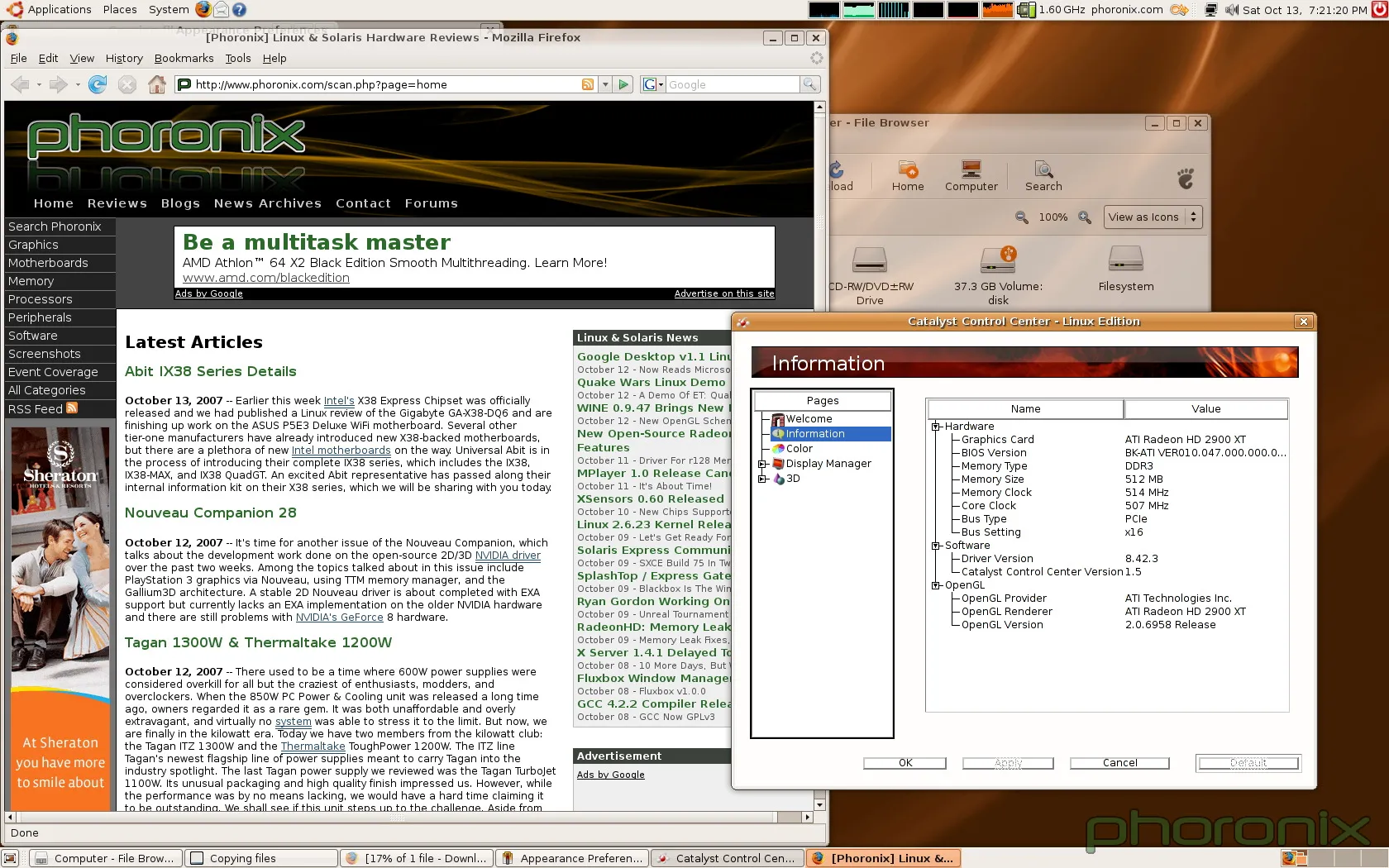Select Welcome page in Catalyst tree
The height and width of the screenshot is (868, 1389).
(x=808, y=419)
